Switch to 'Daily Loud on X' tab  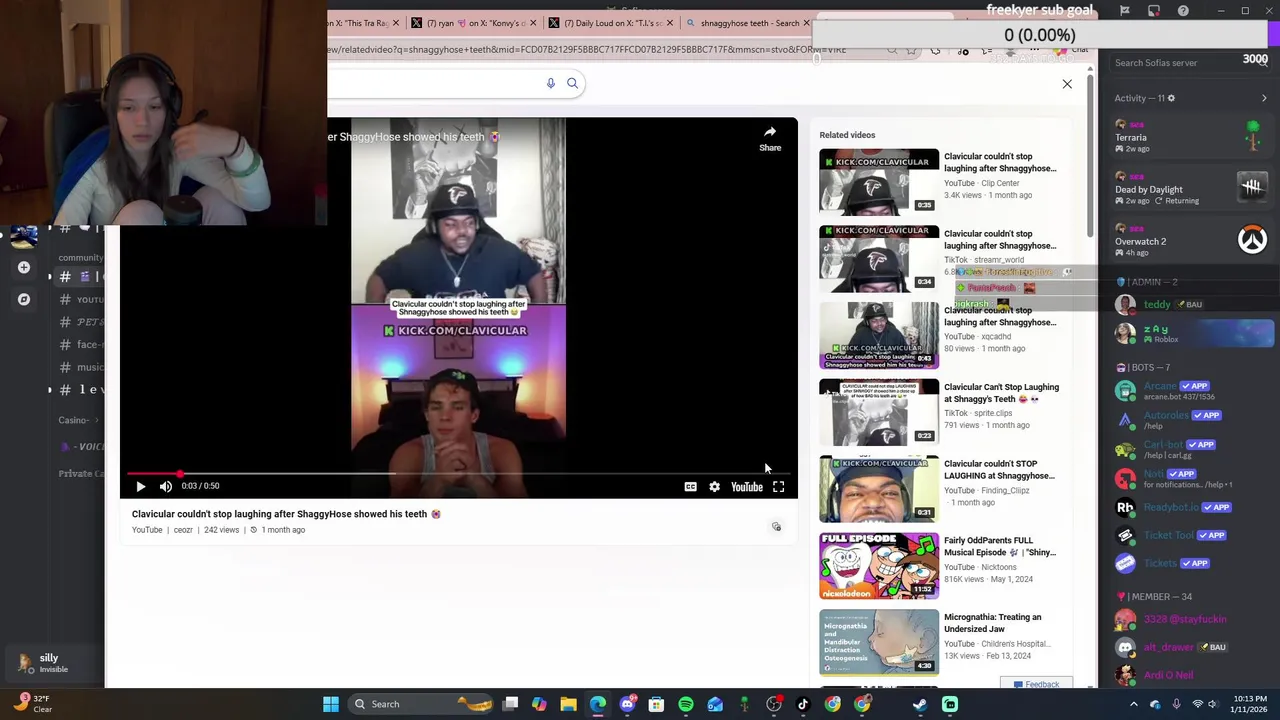click(612, 23)
